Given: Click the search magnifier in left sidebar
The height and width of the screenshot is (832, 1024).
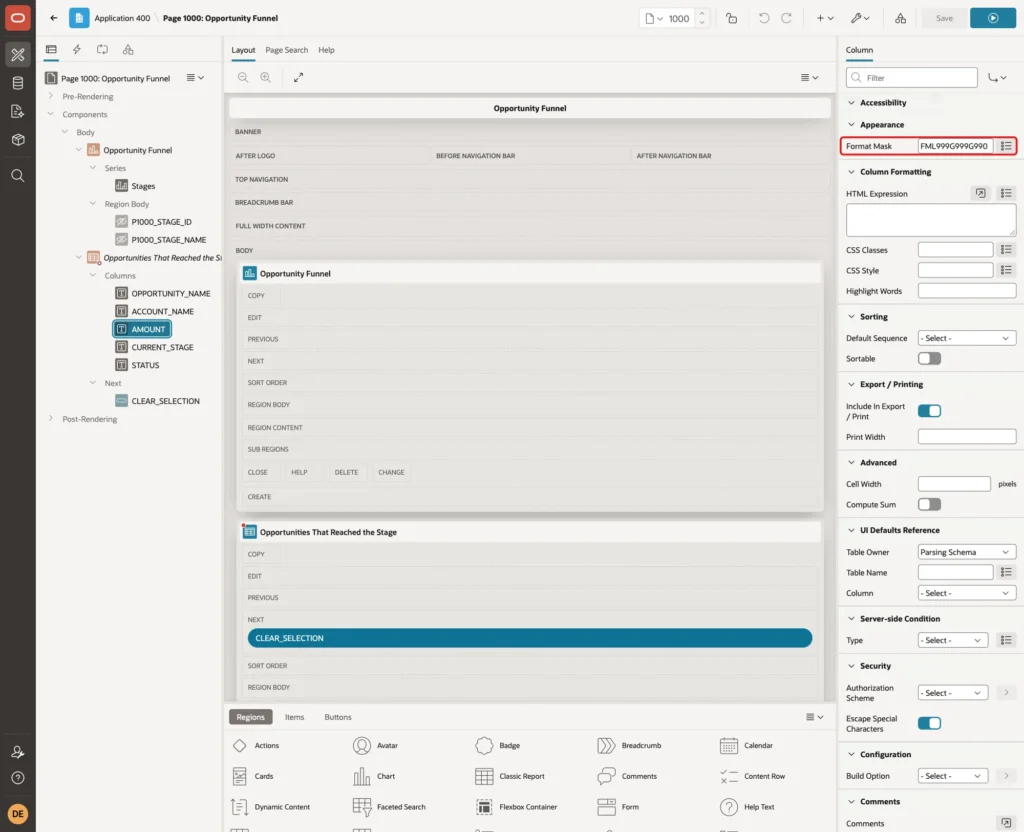Looking at the screenshot, I should coord(18,176).
